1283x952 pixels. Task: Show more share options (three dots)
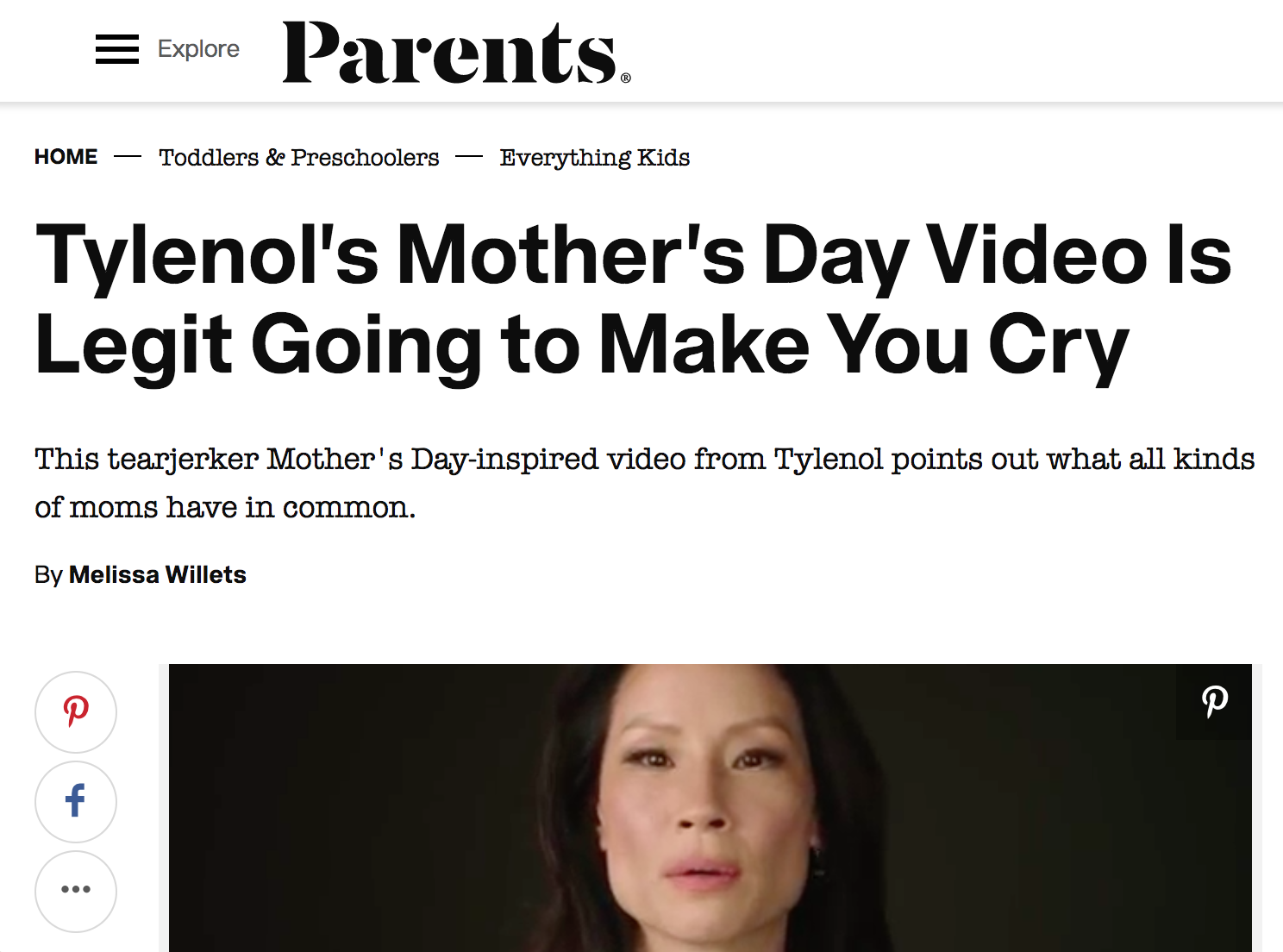(76, 890)
